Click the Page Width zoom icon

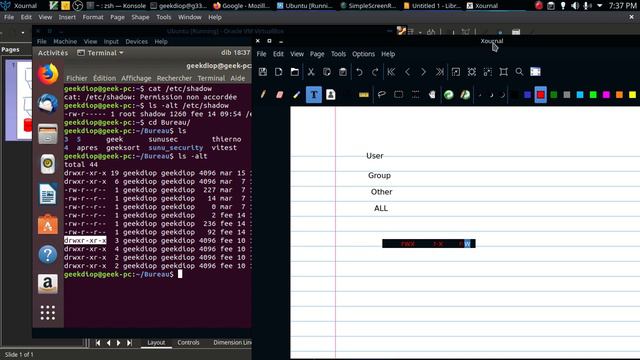pyautogui.click(x=471, y=72)
